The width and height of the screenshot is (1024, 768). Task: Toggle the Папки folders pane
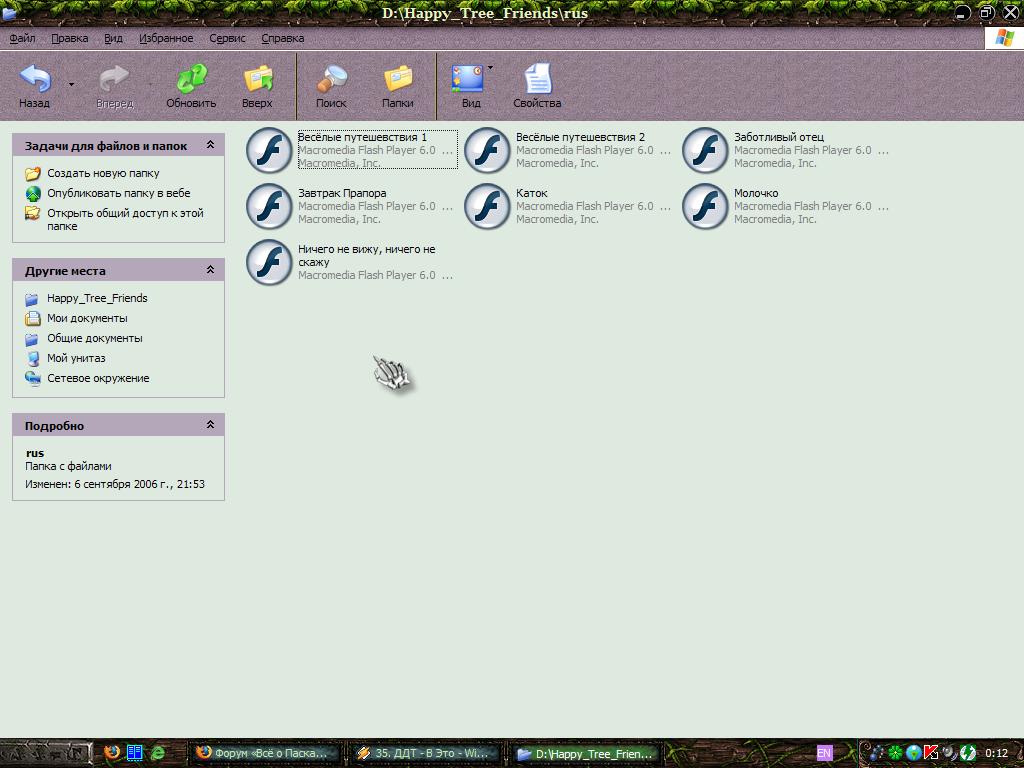(x=398, y=80)
